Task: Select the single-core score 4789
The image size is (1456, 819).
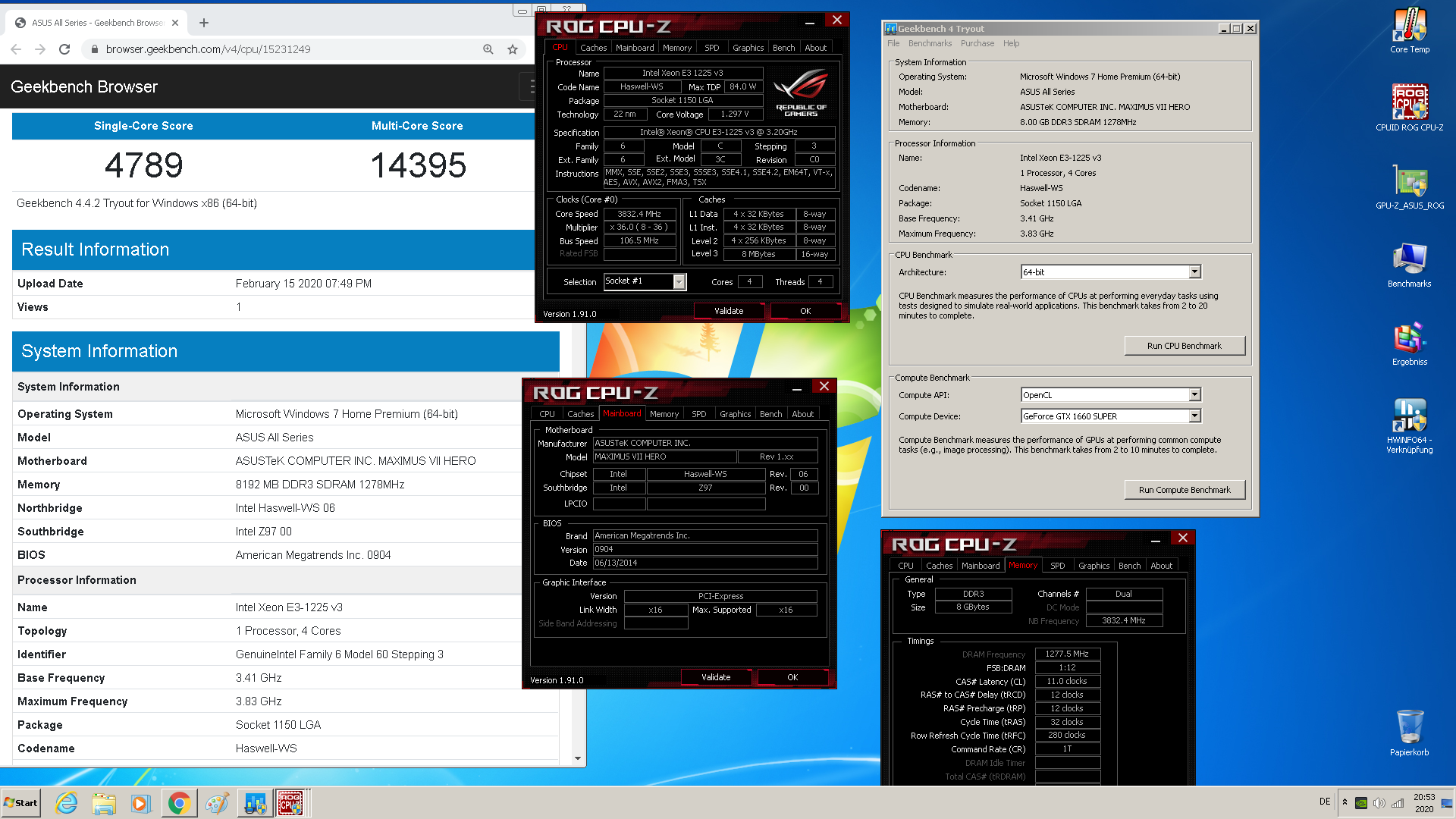Action: tap(143, 165)
